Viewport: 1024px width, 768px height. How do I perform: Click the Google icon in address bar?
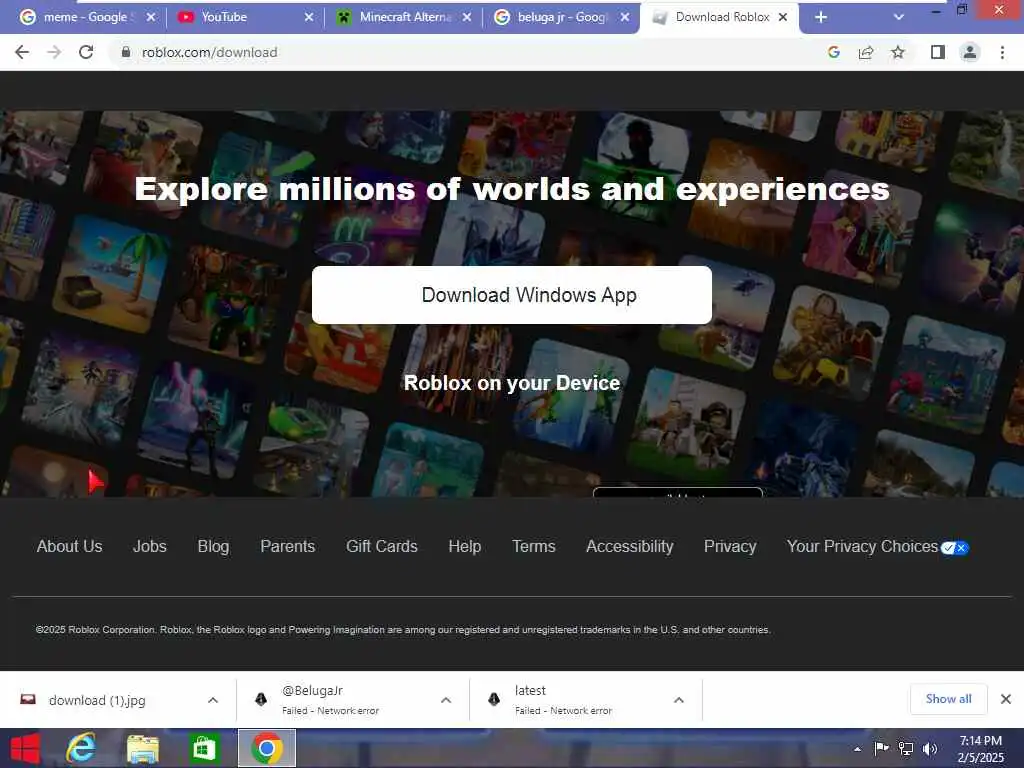pyautogui.click(x=833, y=52)
